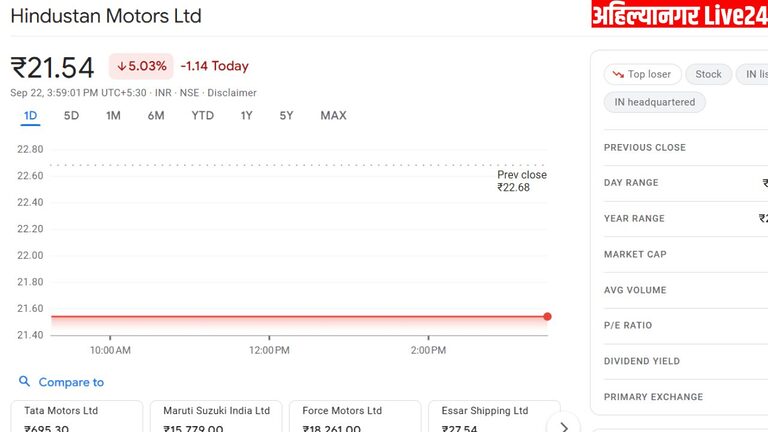Open the Maruti Suzuki India Ltd card
Screen dimensions: 768x432
click(x=216, y=418)
